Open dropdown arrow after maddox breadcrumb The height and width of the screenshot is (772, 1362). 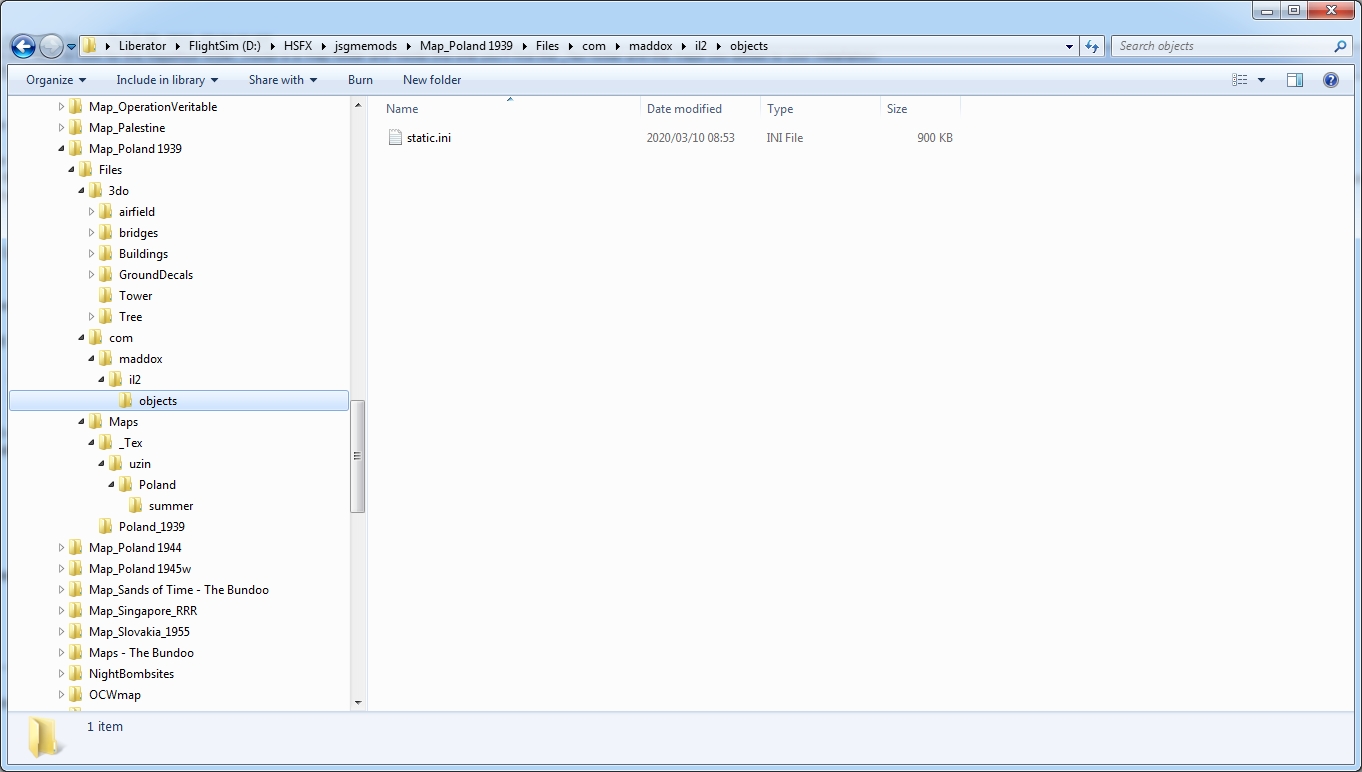(685, 46)
